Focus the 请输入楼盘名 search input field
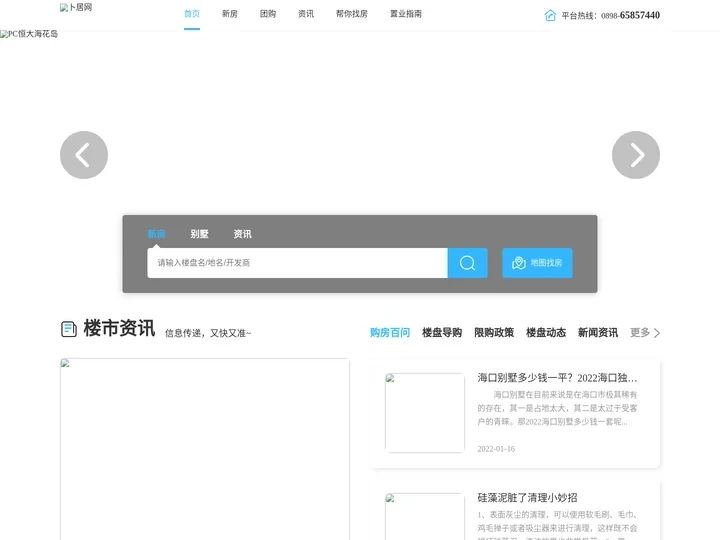720x540 pixels. click(297, 263)
